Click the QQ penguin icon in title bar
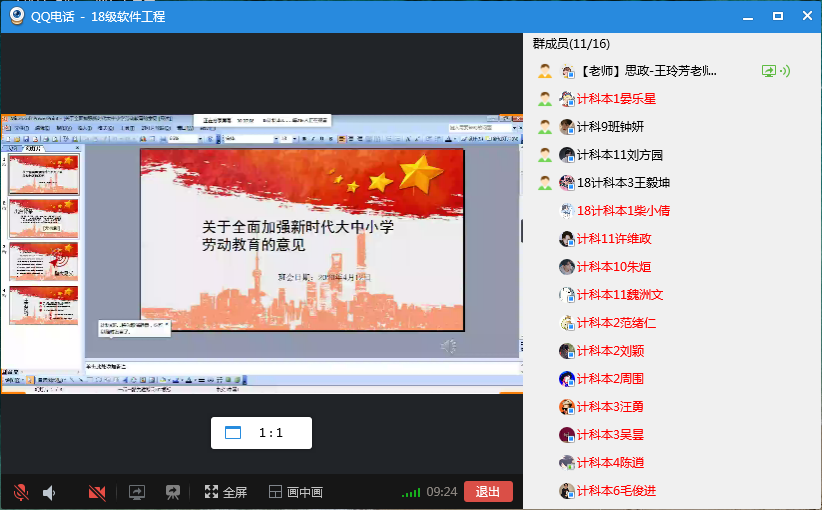Image resolution: width=822 pixels, height=510 pixels. 17,16
